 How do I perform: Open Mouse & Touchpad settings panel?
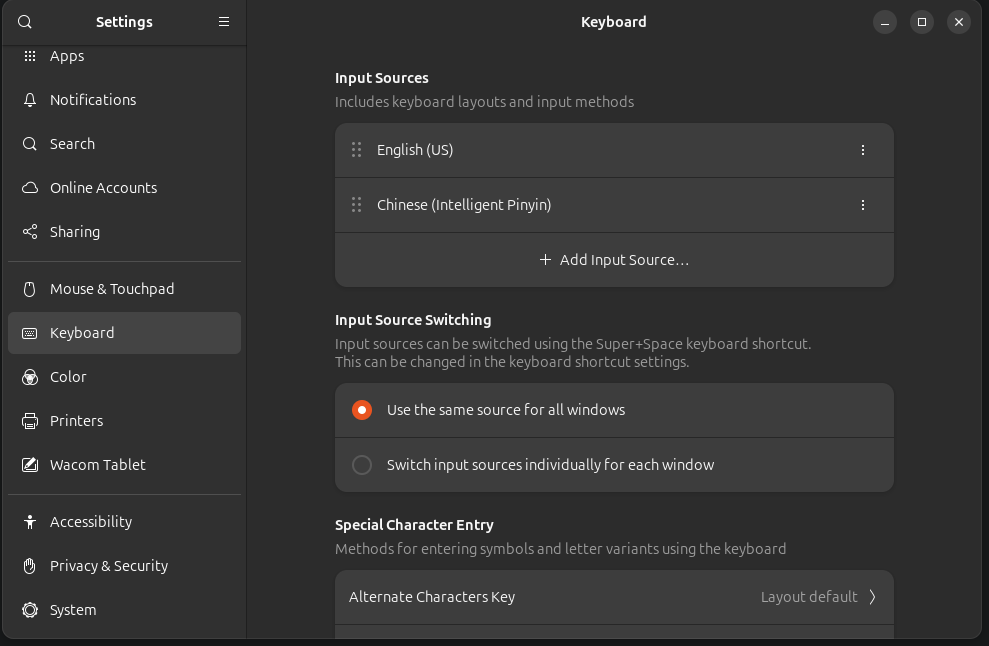coord(112,289)
